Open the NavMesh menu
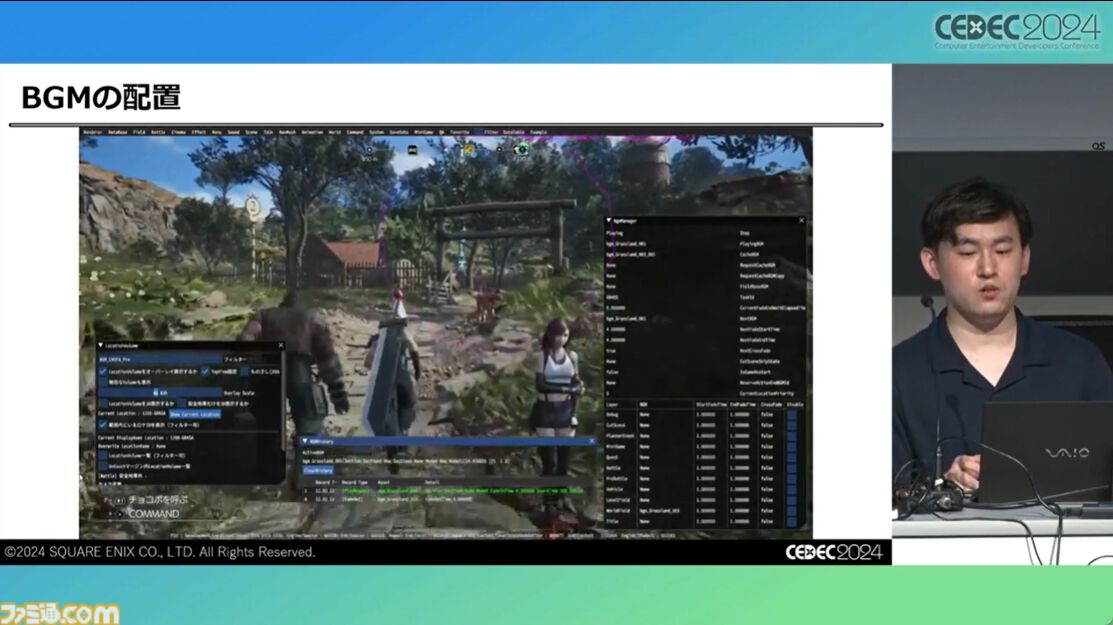This screenshot has height=625, width=1113. [287, 132]
